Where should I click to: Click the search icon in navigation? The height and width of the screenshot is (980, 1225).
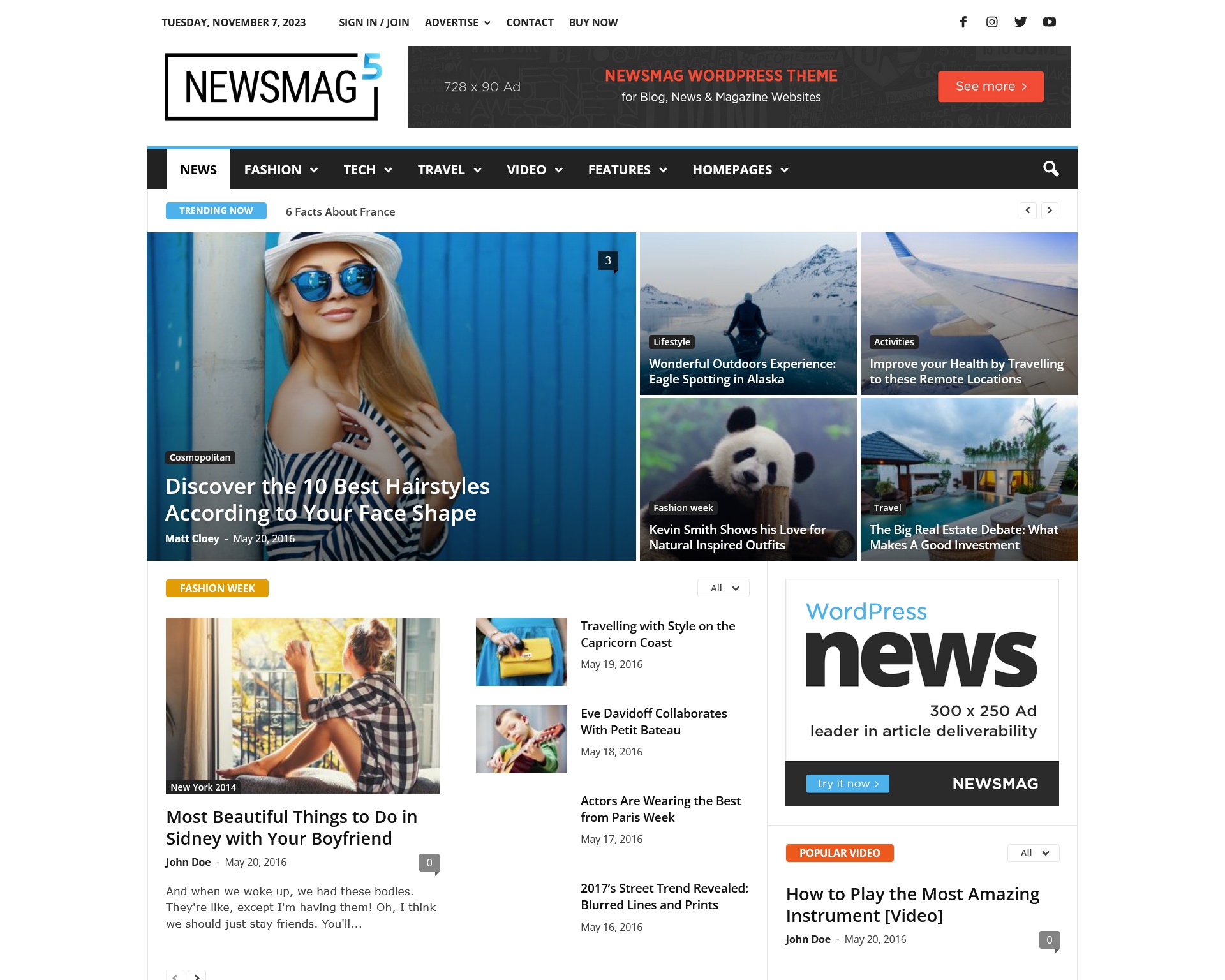[1050, 168]
